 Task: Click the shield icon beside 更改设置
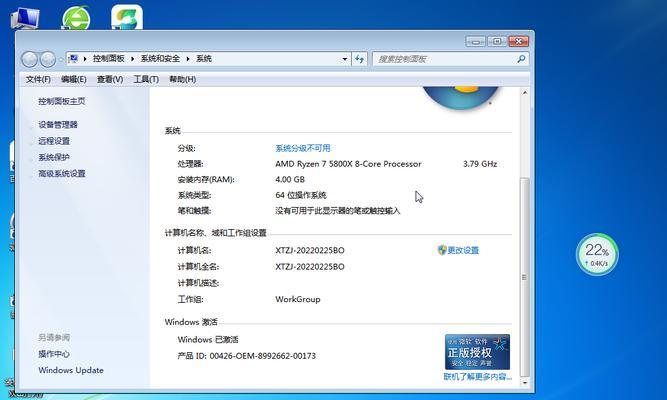[x=442, y=250]
